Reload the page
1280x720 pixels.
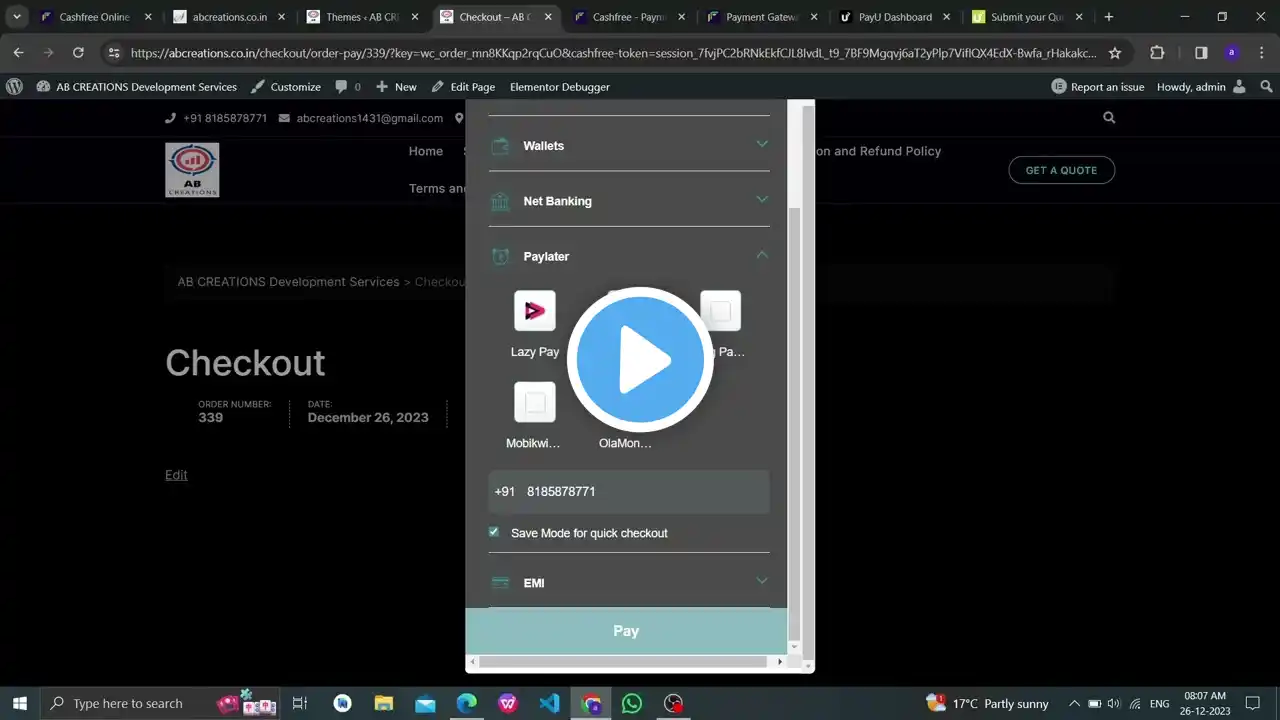click(x=78, y=53)
